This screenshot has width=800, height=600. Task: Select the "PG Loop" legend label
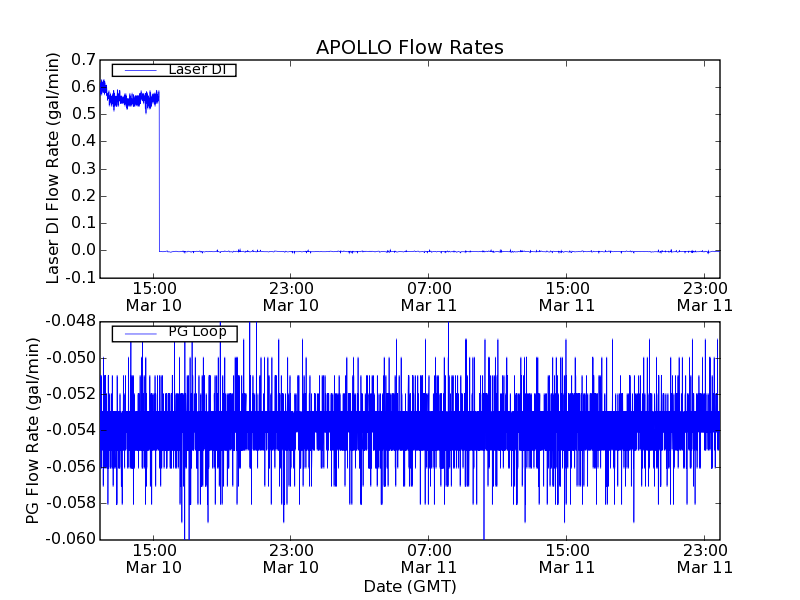(x=197, y=332)
